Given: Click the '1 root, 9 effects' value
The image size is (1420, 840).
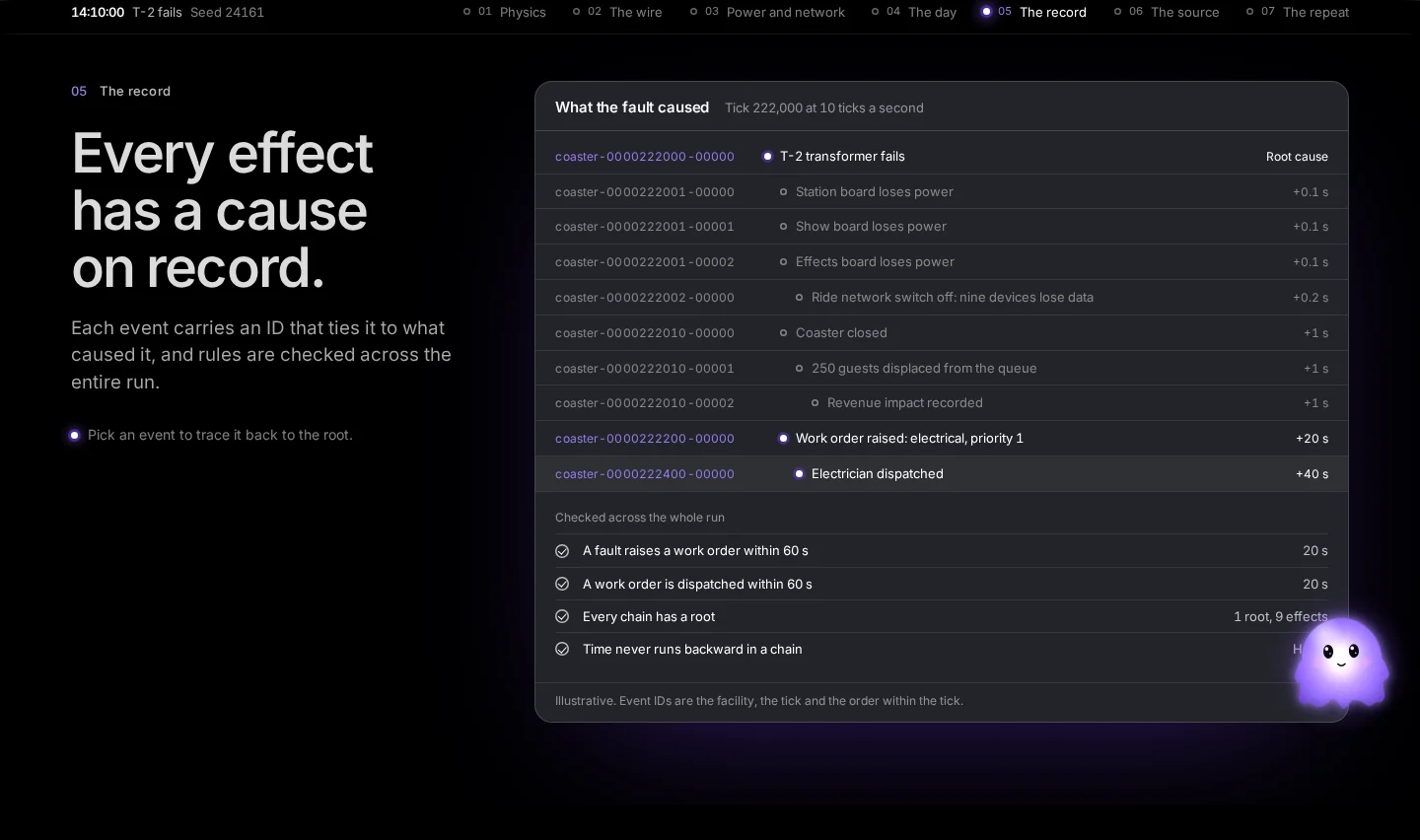Looking at the screenshot, I should pos(1280,616).
